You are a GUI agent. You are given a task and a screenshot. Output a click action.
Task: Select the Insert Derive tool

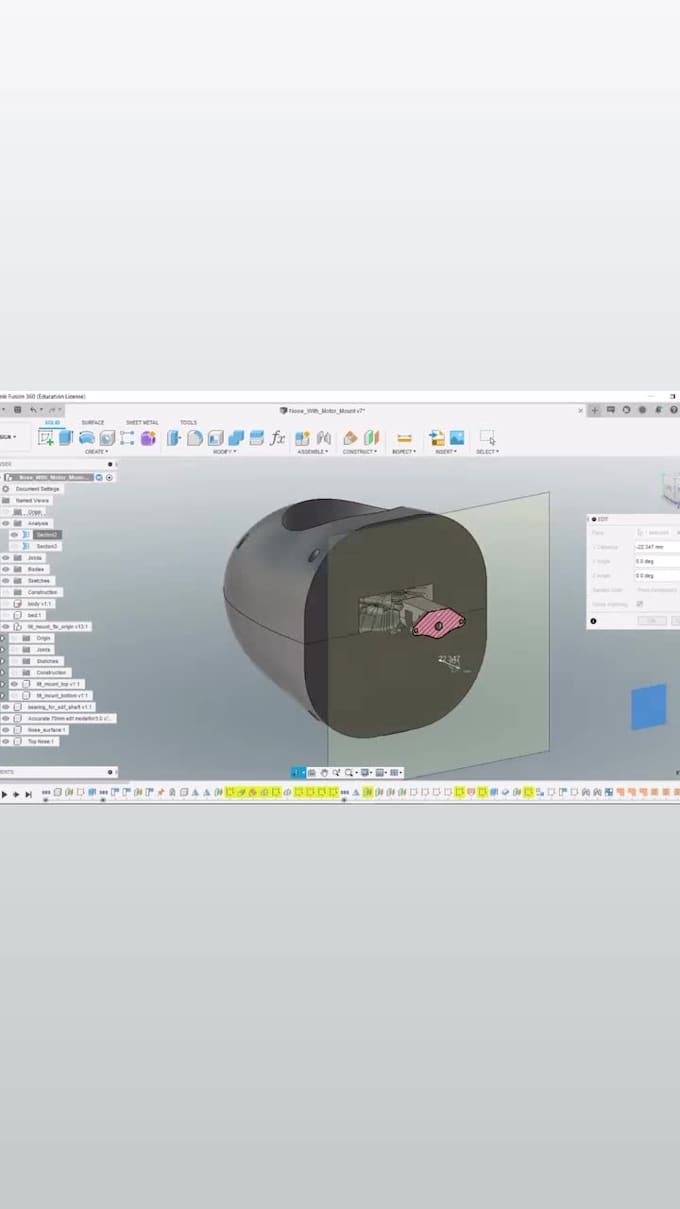(x=436, y=437)
